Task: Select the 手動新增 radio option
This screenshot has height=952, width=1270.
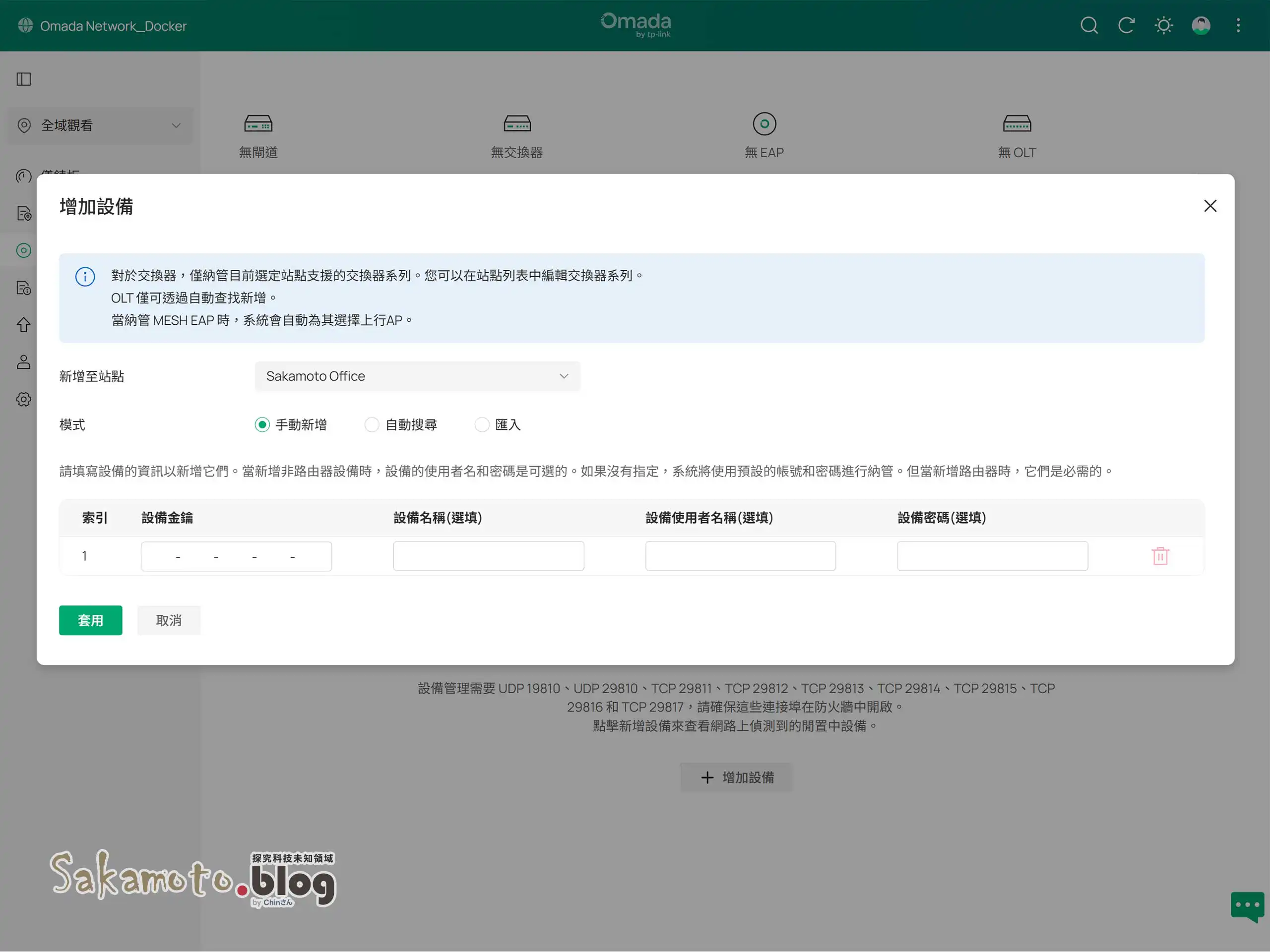Action: coord(262,424)
